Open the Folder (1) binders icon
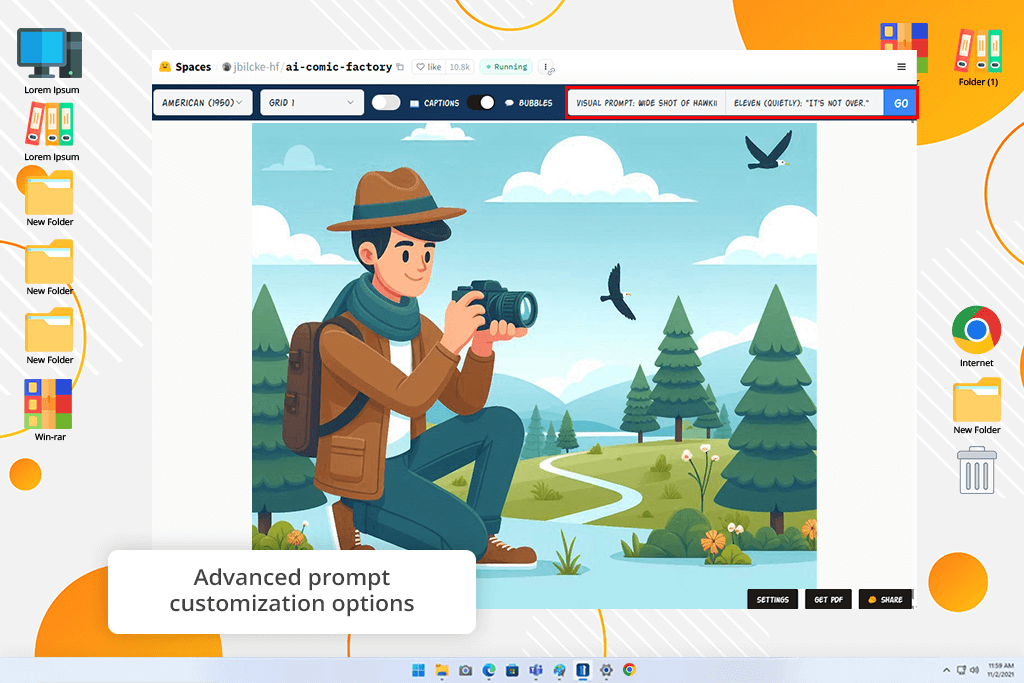1024x683 pixels. click(x=978, y=57)
